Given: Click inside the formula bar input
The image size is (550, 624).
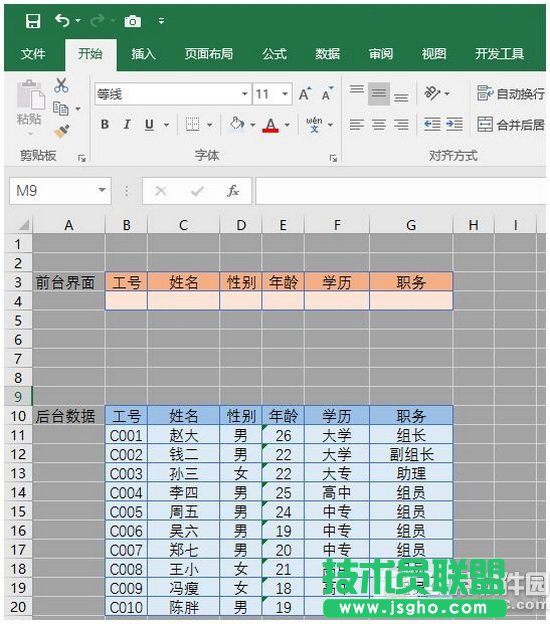Looking at the screenshot, I should 401,191.
